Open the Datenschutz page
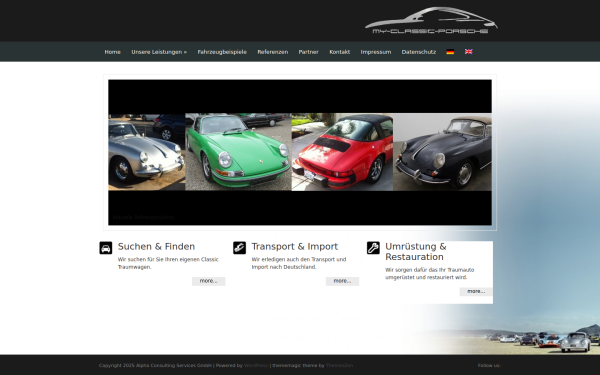 (419, 52)
